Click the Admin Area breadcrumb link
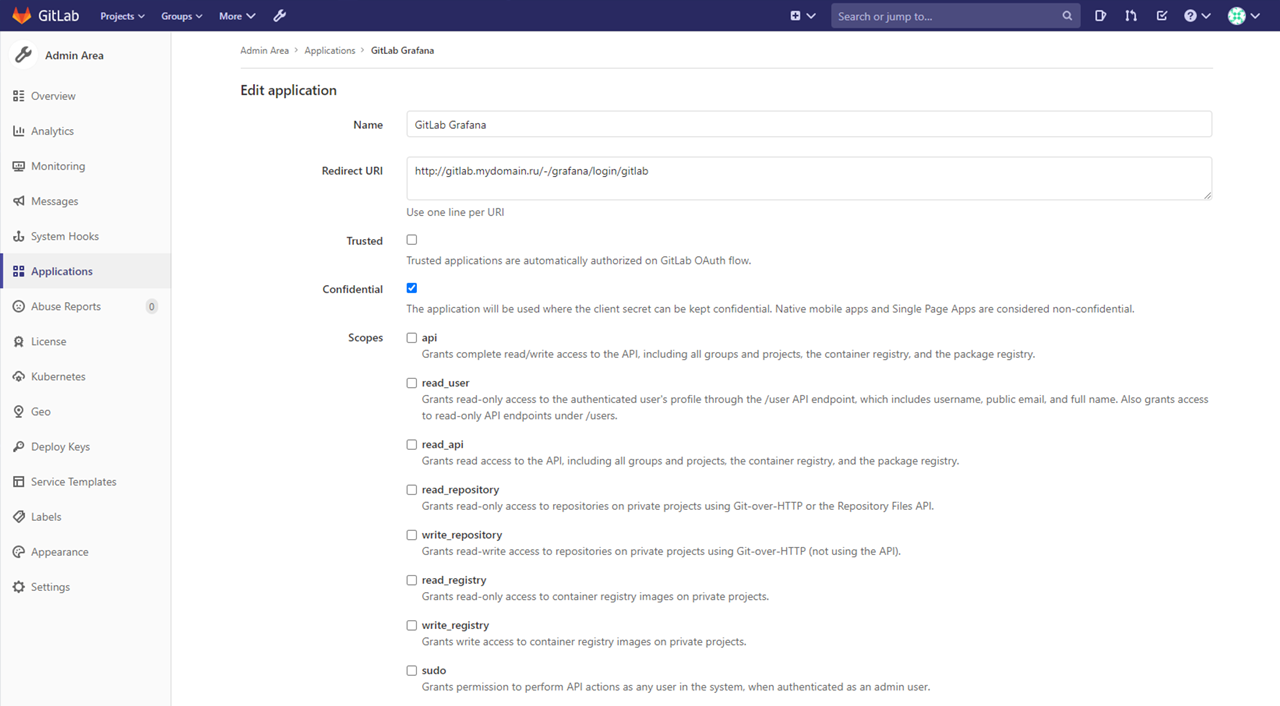1280x706 pixels. [264, 50]
